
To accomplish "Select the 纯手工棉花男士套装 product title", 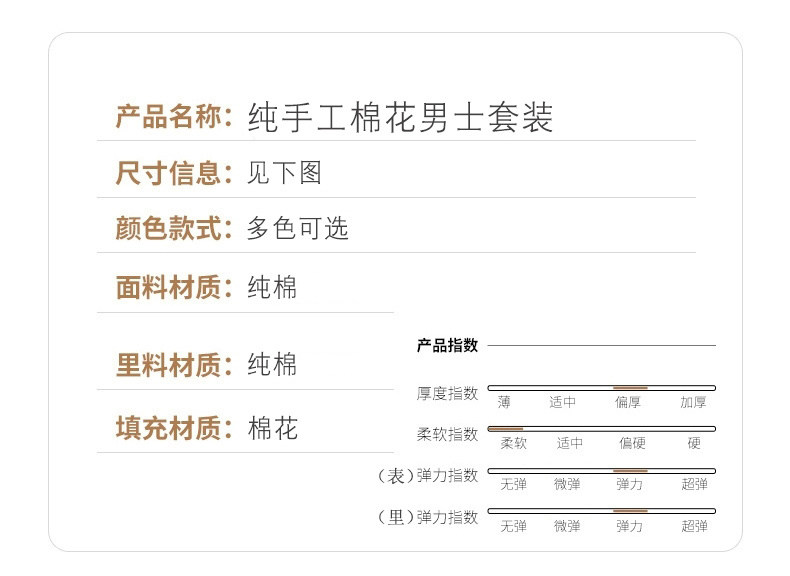I will tap(400, 118).
